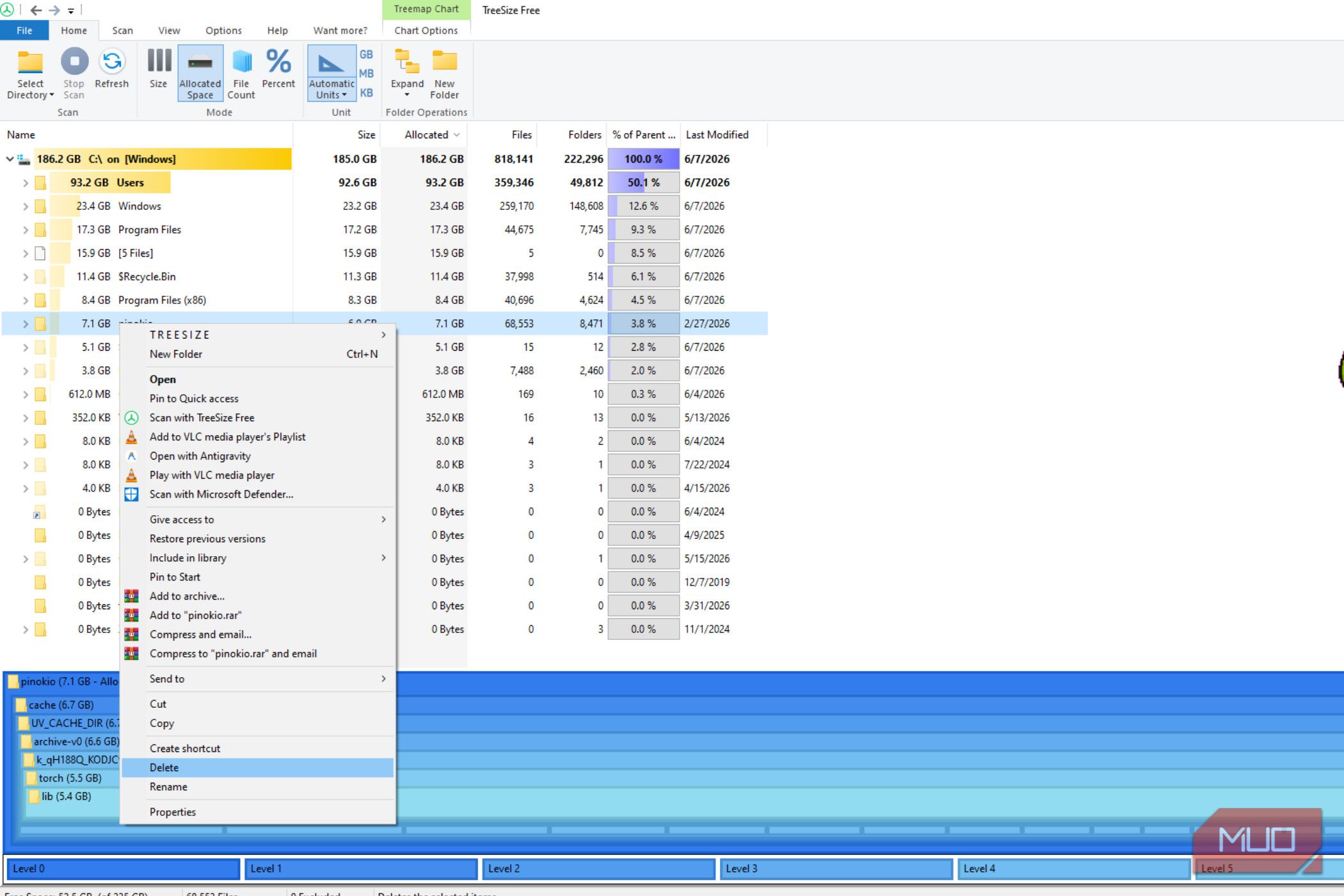The height and width of the screenshot is (896, 1344).
Task: Expand the [5 Files] entry
Action: [x=26, y=253]
